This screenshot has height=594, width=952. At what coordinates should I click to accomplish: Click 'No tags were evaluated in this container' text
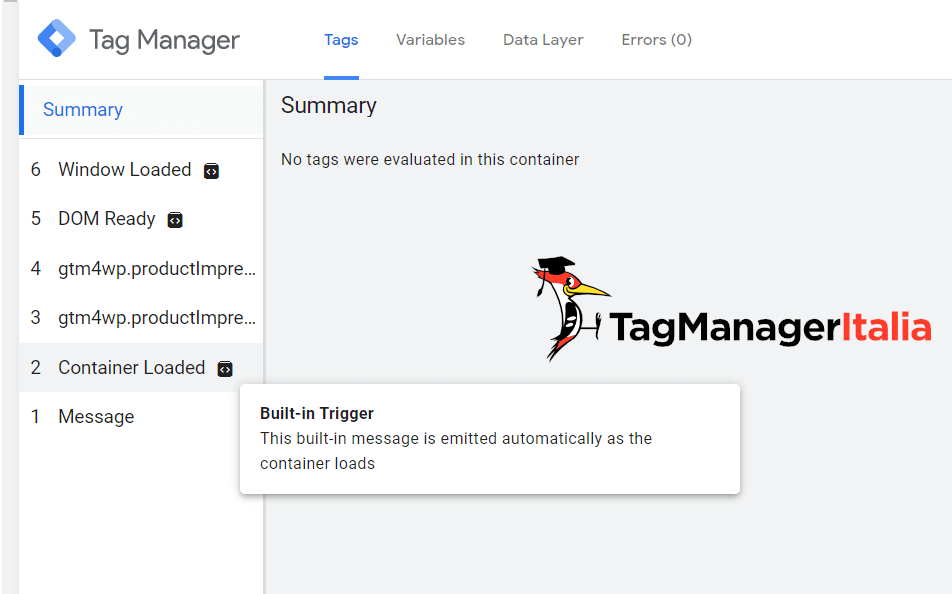(x=430, y=160)
